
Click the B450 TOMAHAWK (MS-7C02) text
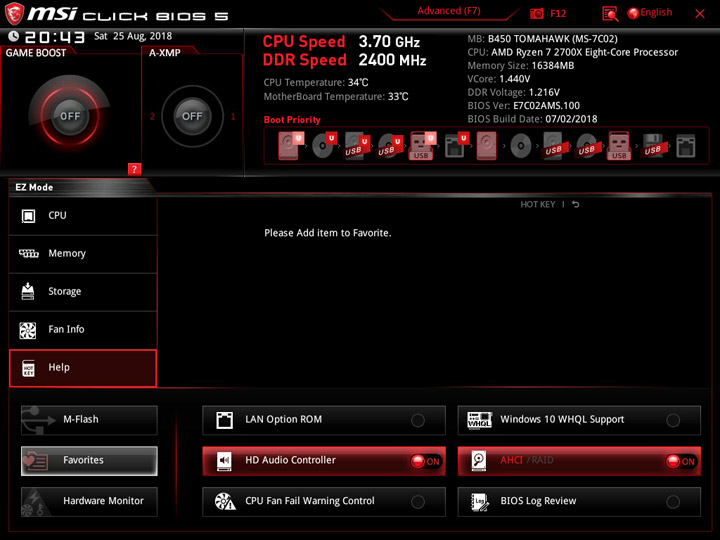(x=552, y=39)
